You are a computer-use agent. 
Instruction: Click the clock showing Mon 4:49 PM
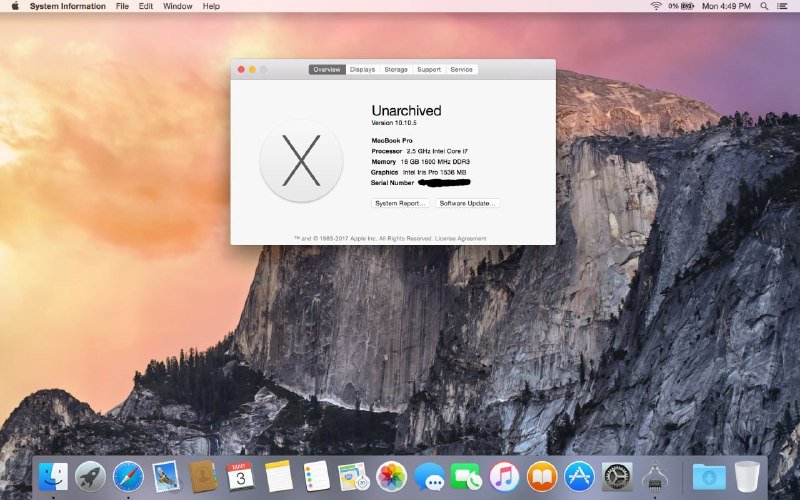click(726, 6)
